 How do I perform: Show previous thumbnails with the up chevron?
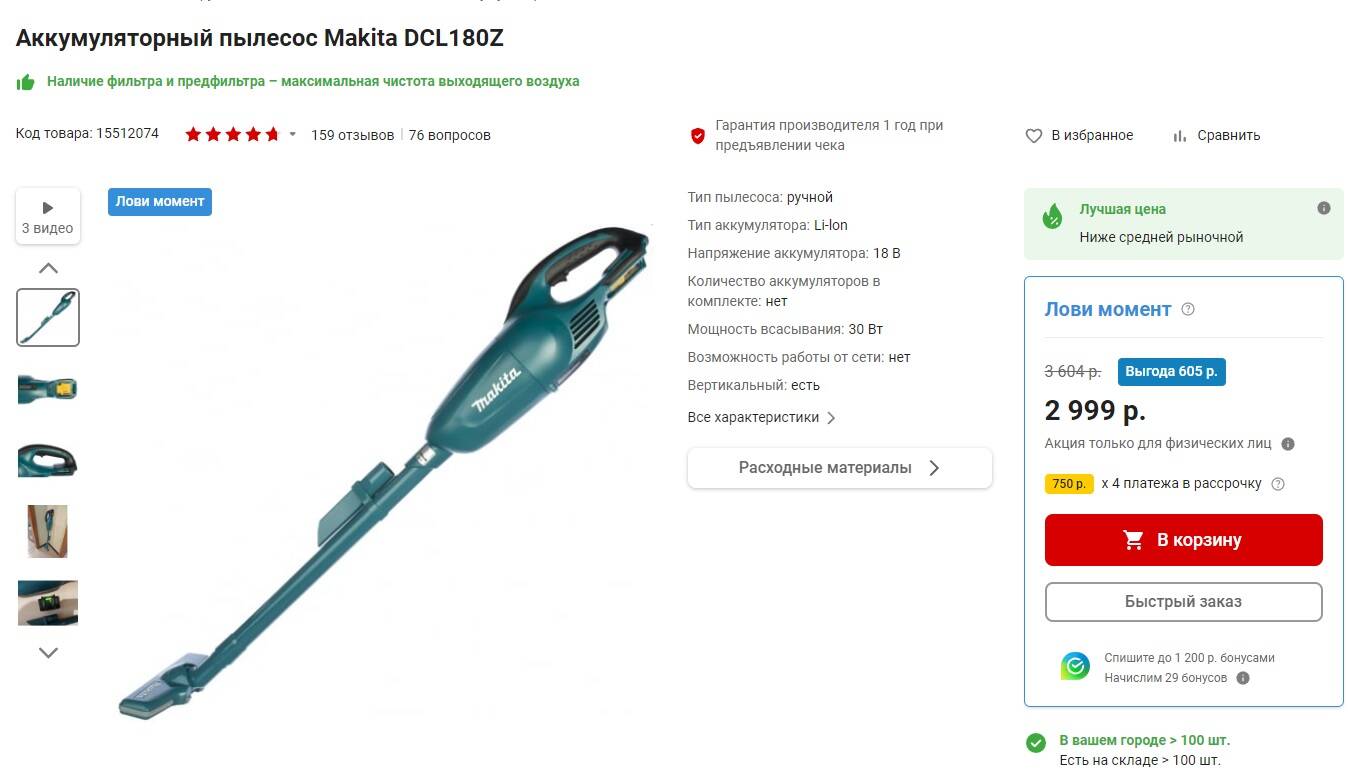point(48,268)
